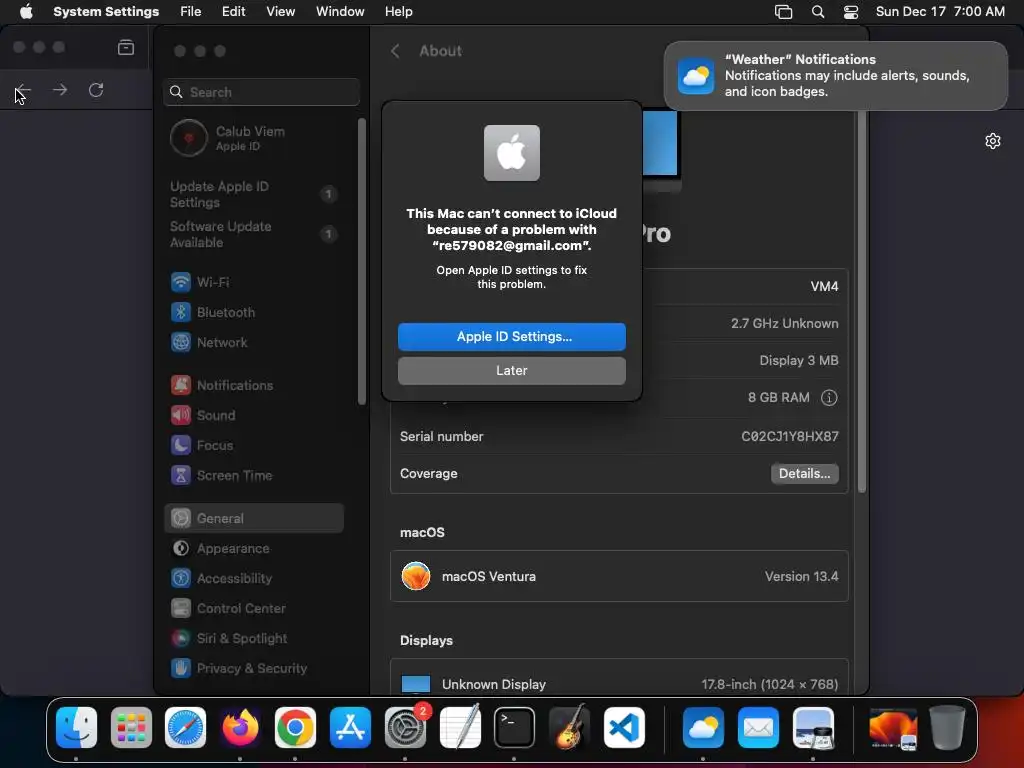Screen dimensions: 1024x768
Task: Open the wallpaper screenshot stack in Dock
Action: 893,727
